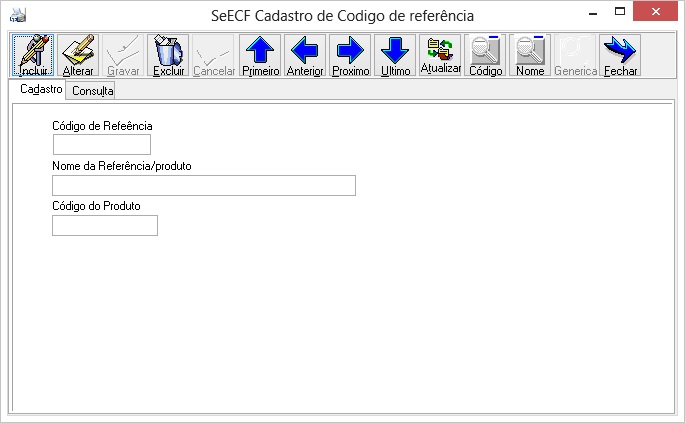Screen dimensions: 686x423
Task: Focus the Código de Referência field
Action: pyautogui.click(x=101, y=145)
